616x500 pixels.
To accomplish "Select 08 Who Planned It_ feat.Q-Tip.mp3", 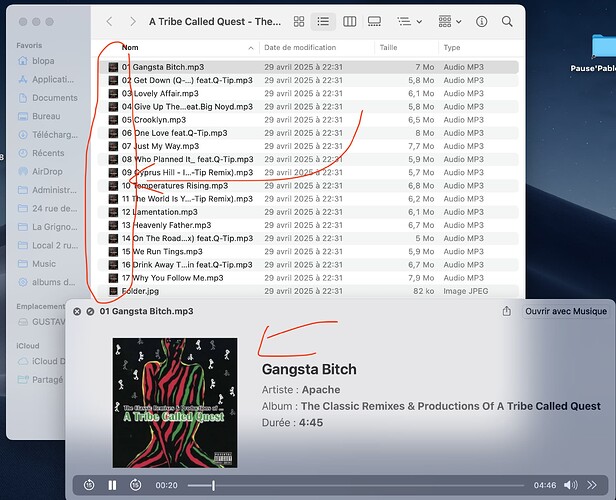I will 308,159.
